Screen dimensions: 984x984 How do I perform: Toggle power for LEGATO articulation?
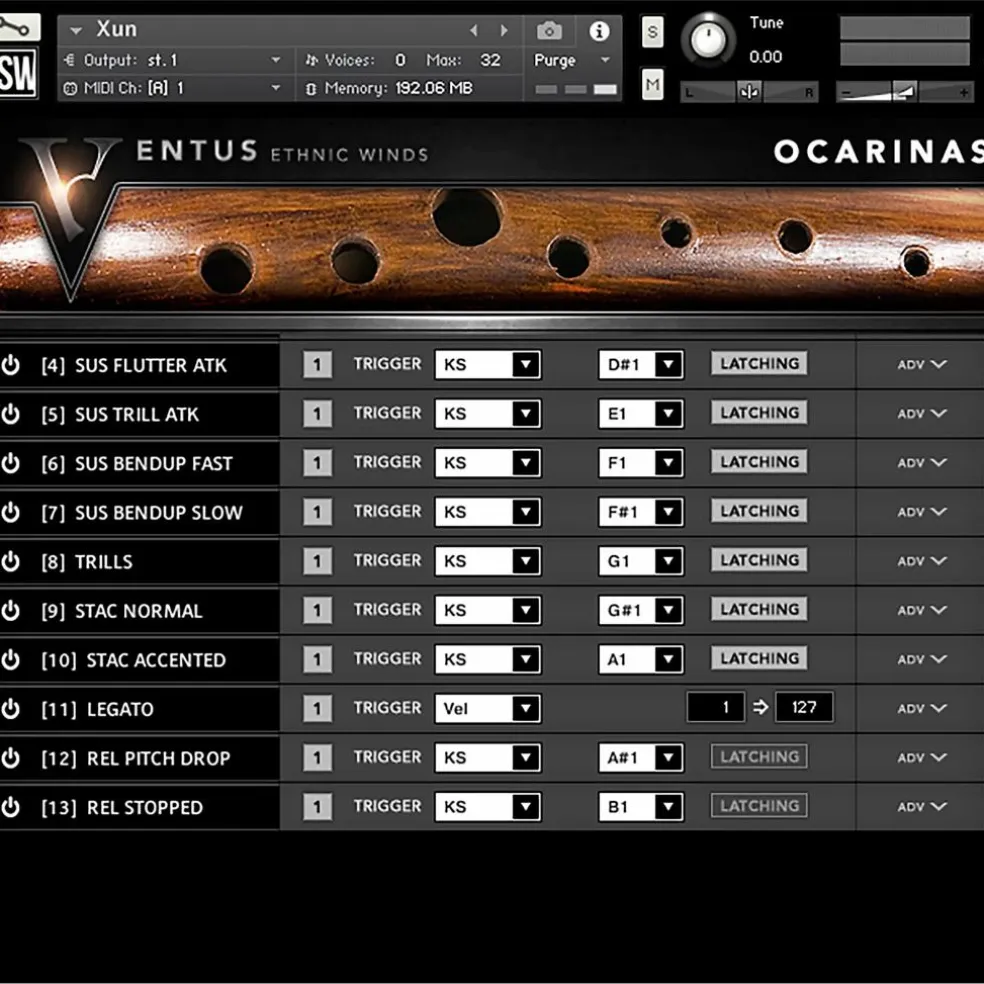pyautogui.click(x=11, y=709)
